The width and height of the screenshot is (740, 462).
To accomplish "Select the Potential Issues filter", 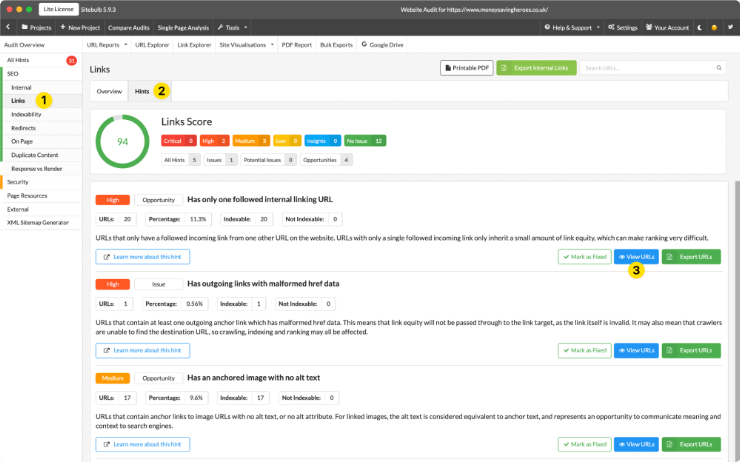I will click(x=269, y=160).
